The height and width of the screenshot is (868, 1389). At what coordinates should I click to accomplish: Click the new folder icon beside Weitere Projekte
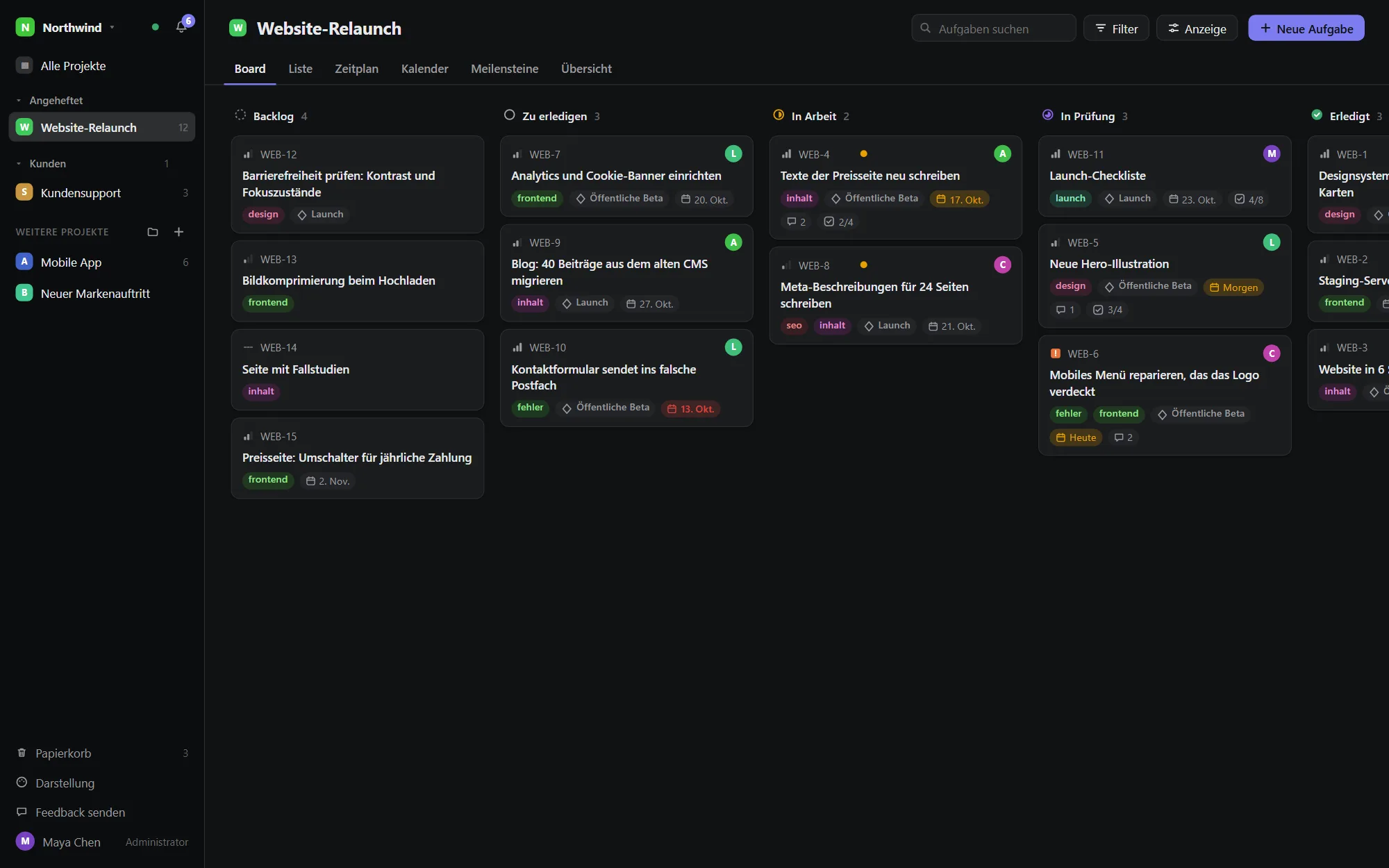(x=153, y=232)
